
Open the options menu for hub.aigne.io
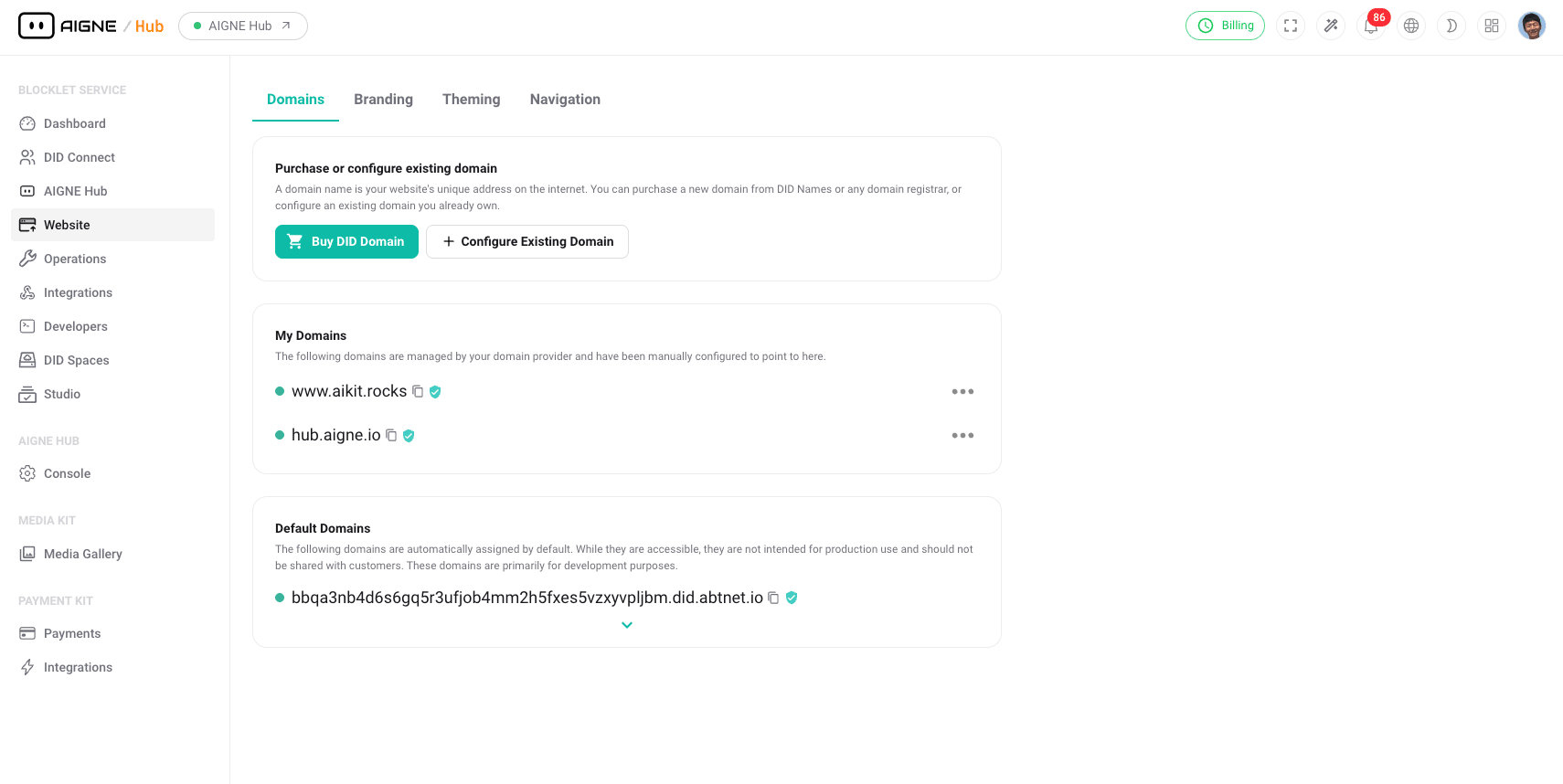[962, 435]
